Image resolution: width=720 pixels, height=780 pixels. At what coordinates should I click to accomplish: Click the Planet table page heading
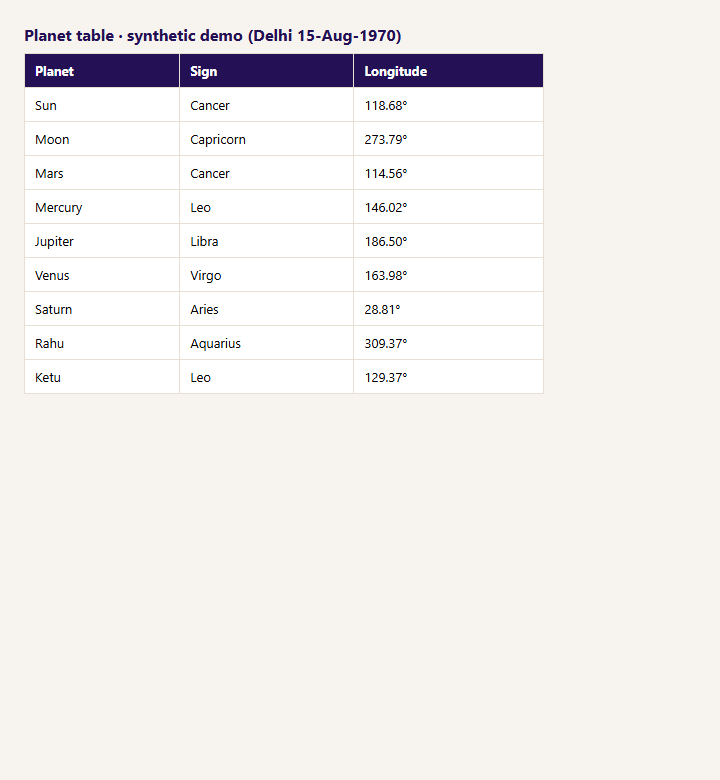point(213,36)
